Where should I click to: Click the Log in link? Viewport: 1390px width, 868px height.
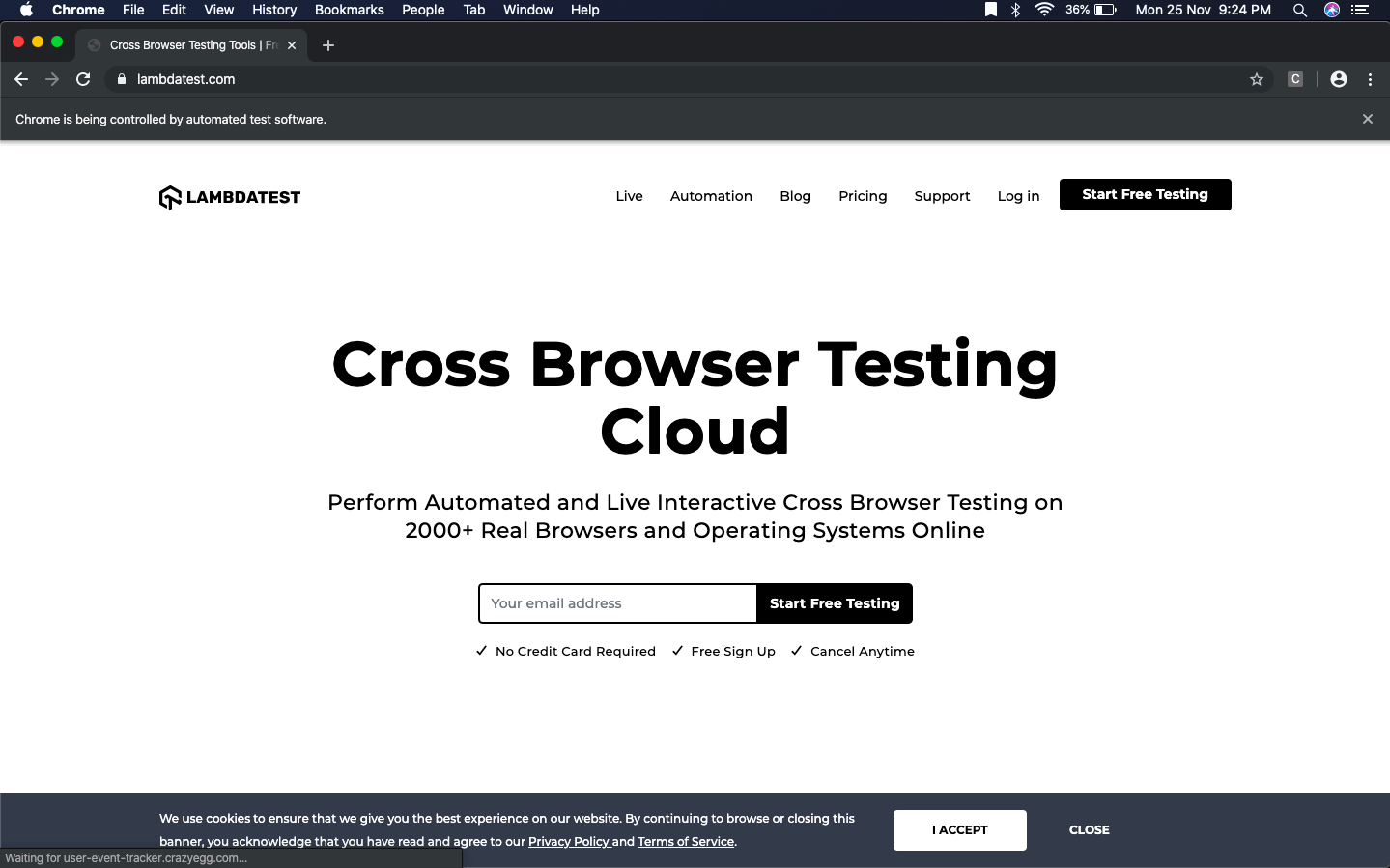point(1018,196)
